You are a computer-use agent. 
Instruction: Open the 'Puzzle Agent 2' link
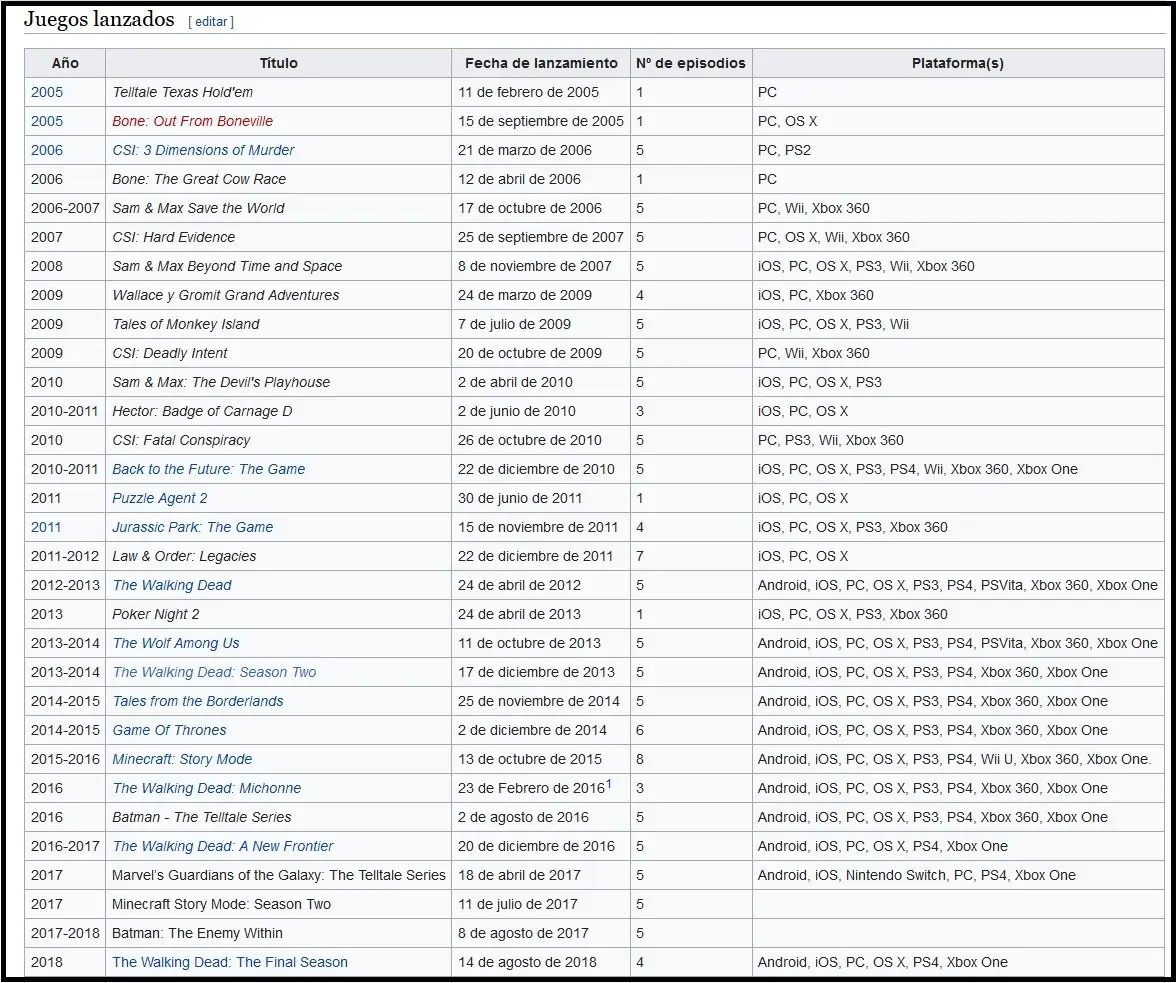click(x=160, y=499)
